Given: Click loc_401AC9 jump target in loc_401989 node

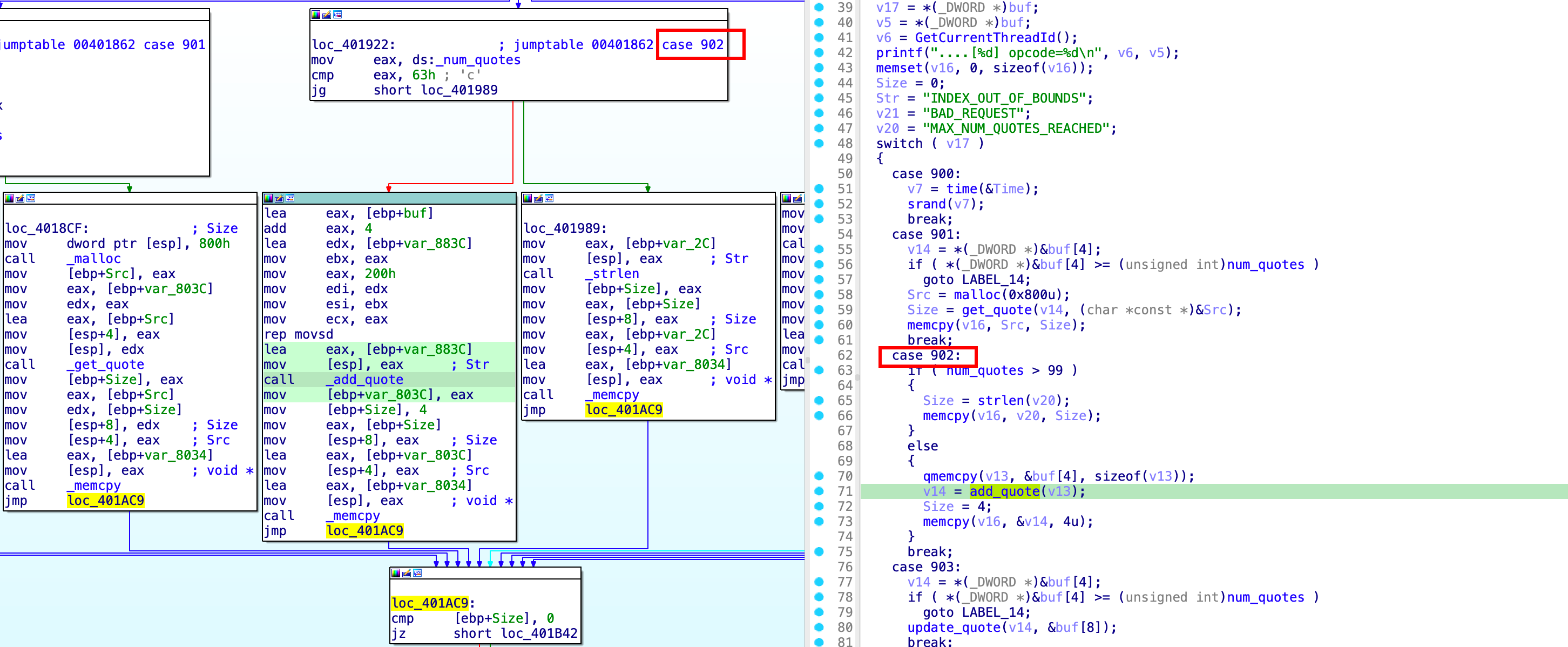Looking at the screenshot, I should pos(624,410).
